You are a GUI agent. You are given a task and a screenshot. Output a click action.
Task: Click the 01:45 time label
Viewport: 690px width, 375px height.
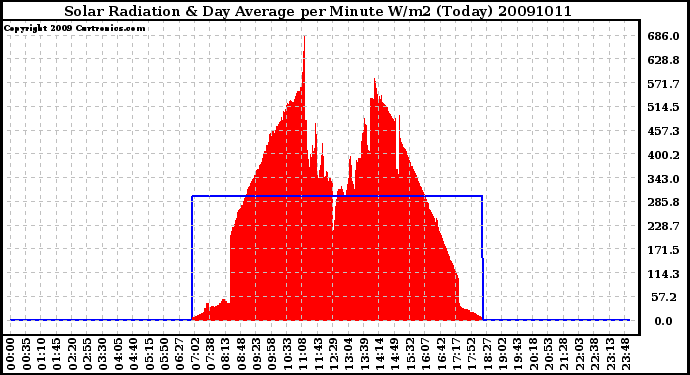tap(57, 354)
